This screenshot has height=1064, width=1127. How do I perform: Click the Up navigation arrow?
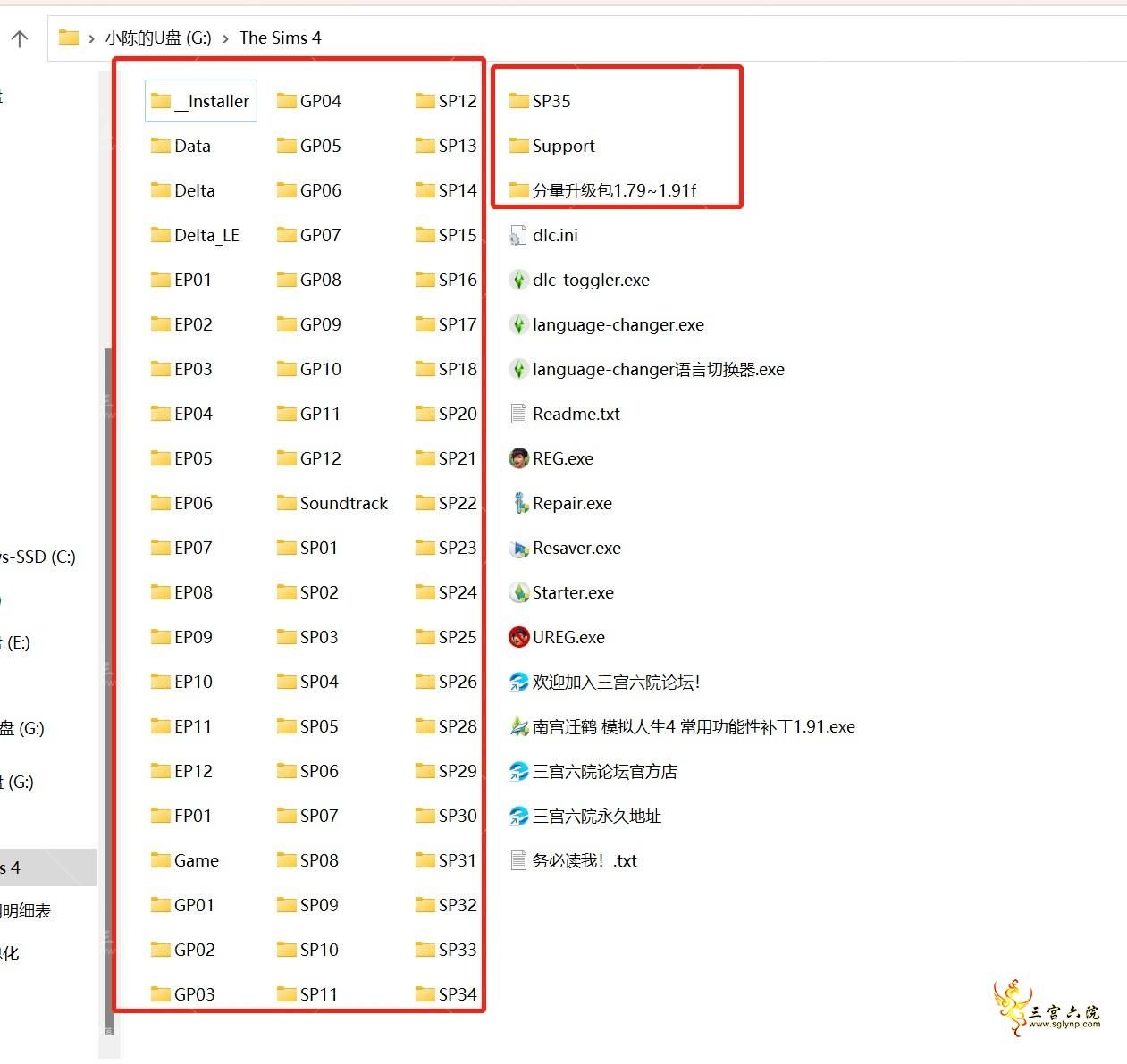point(20,38)
